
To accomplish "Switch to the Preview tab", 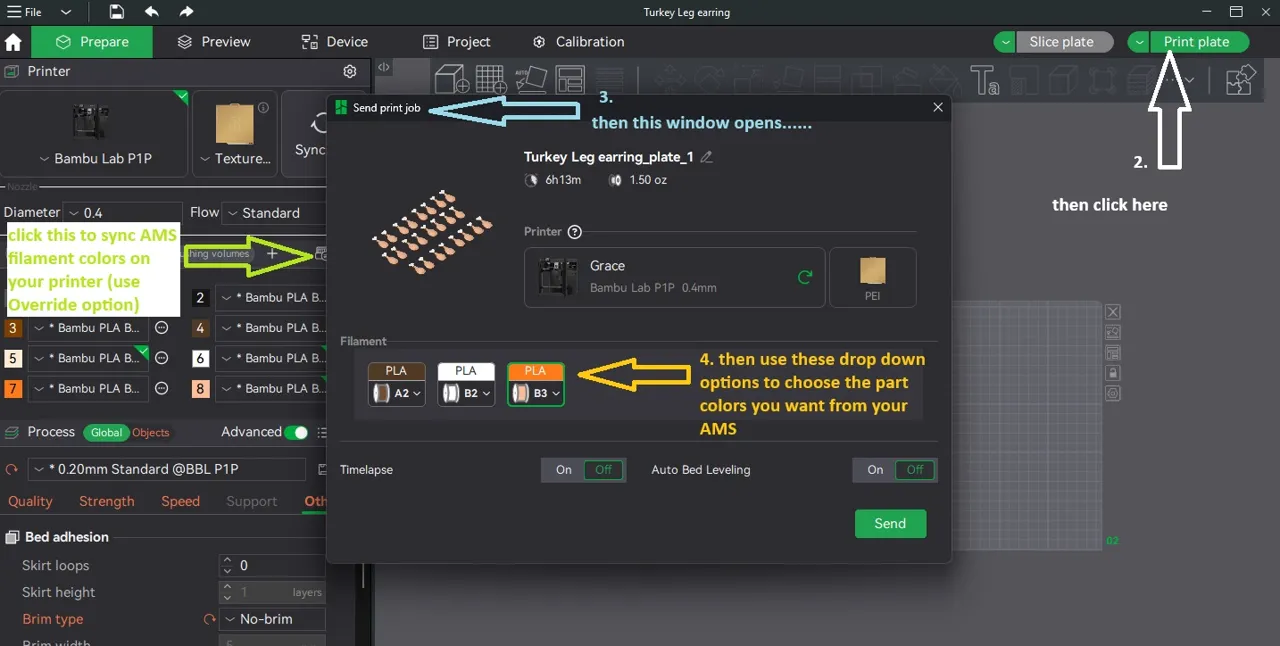I will (x=214, y=42).
